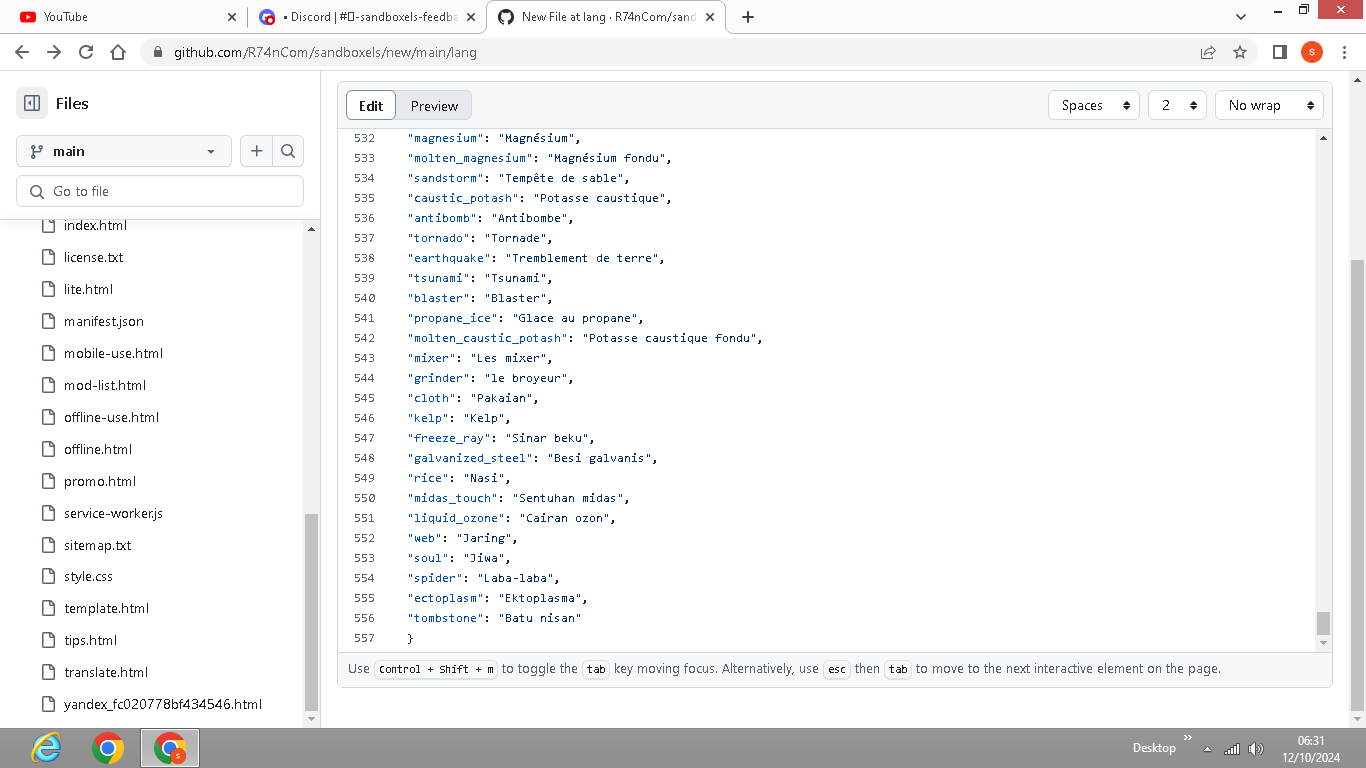This screenshot has width=1366, height=768.
Task: Click the volume icon in the system tray
Action: [1257, 748]
